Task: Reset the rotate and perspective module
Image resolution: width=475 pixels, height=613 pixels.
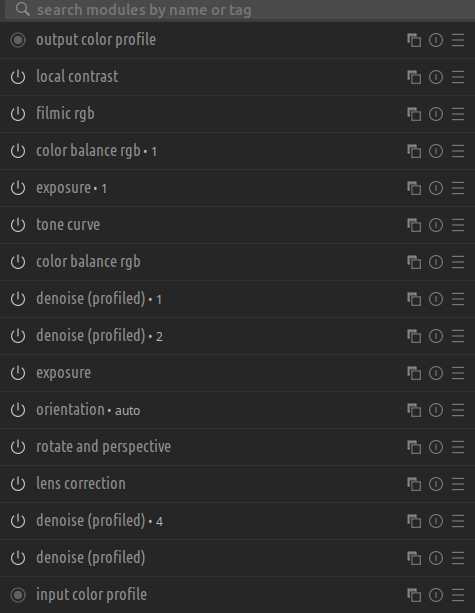Action: point(436,447)
